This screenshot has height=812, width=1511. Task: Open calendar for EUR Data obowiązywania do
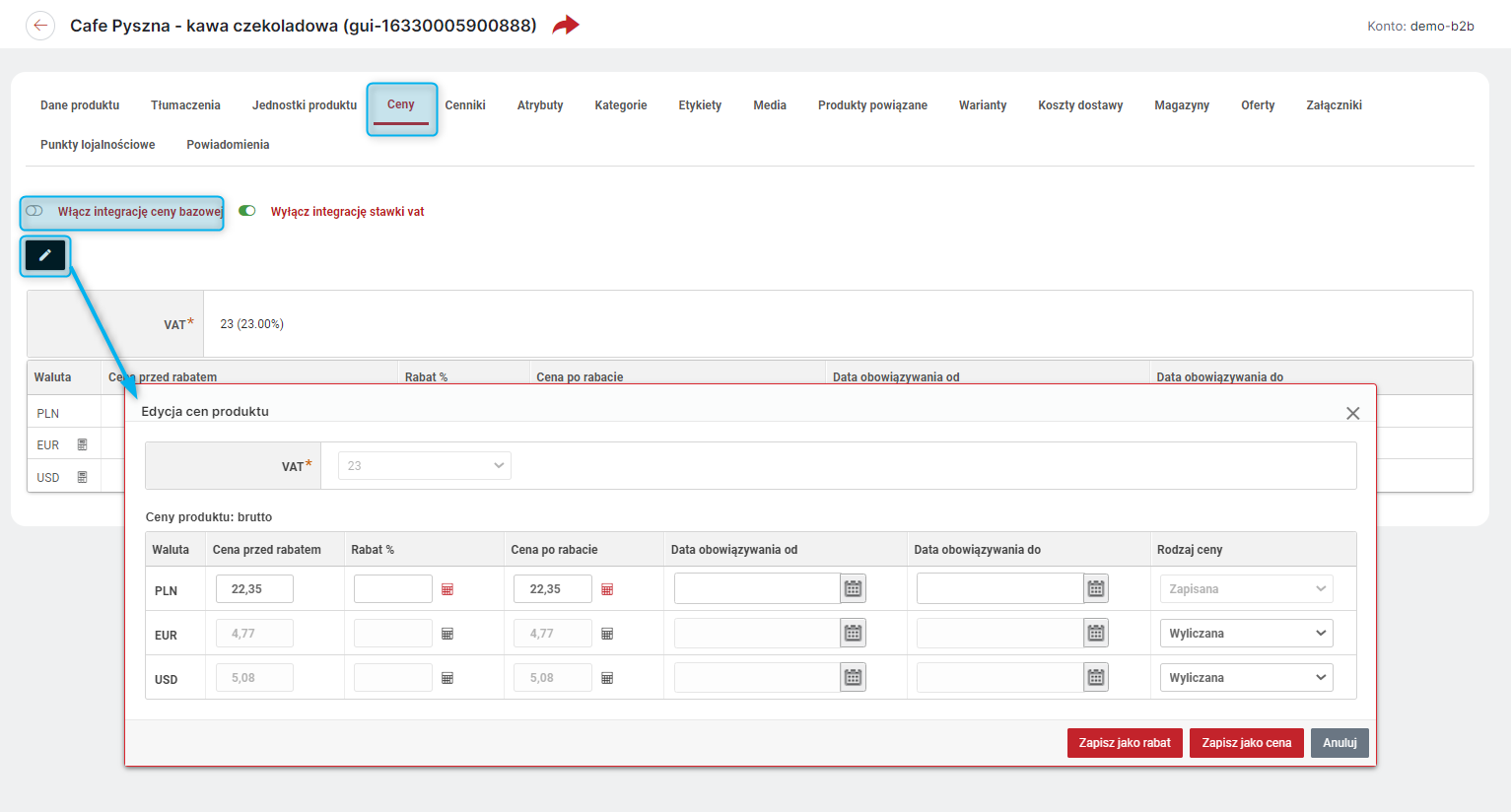click(x=1096, y=633)
